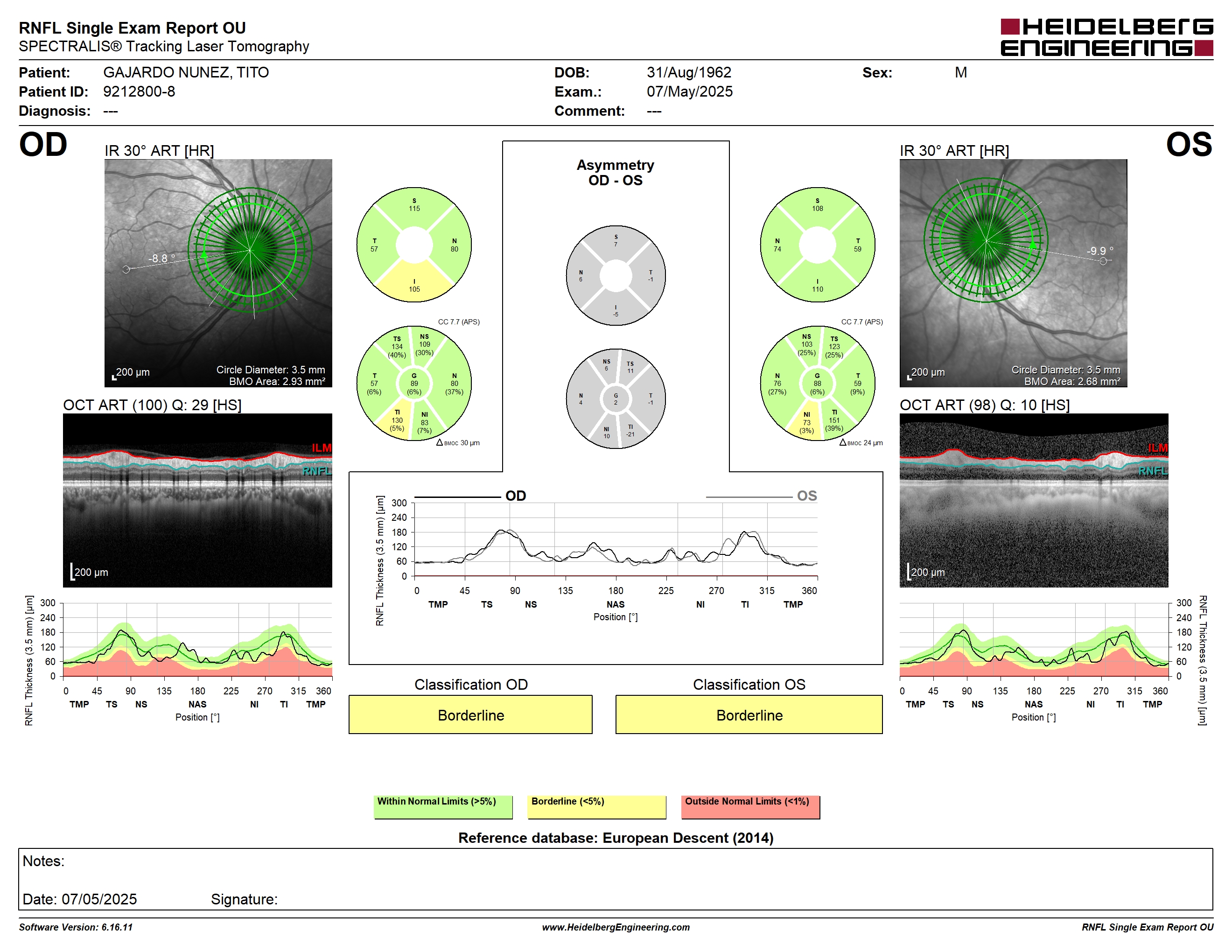Click the OD ILM red label

click(322, 448)
